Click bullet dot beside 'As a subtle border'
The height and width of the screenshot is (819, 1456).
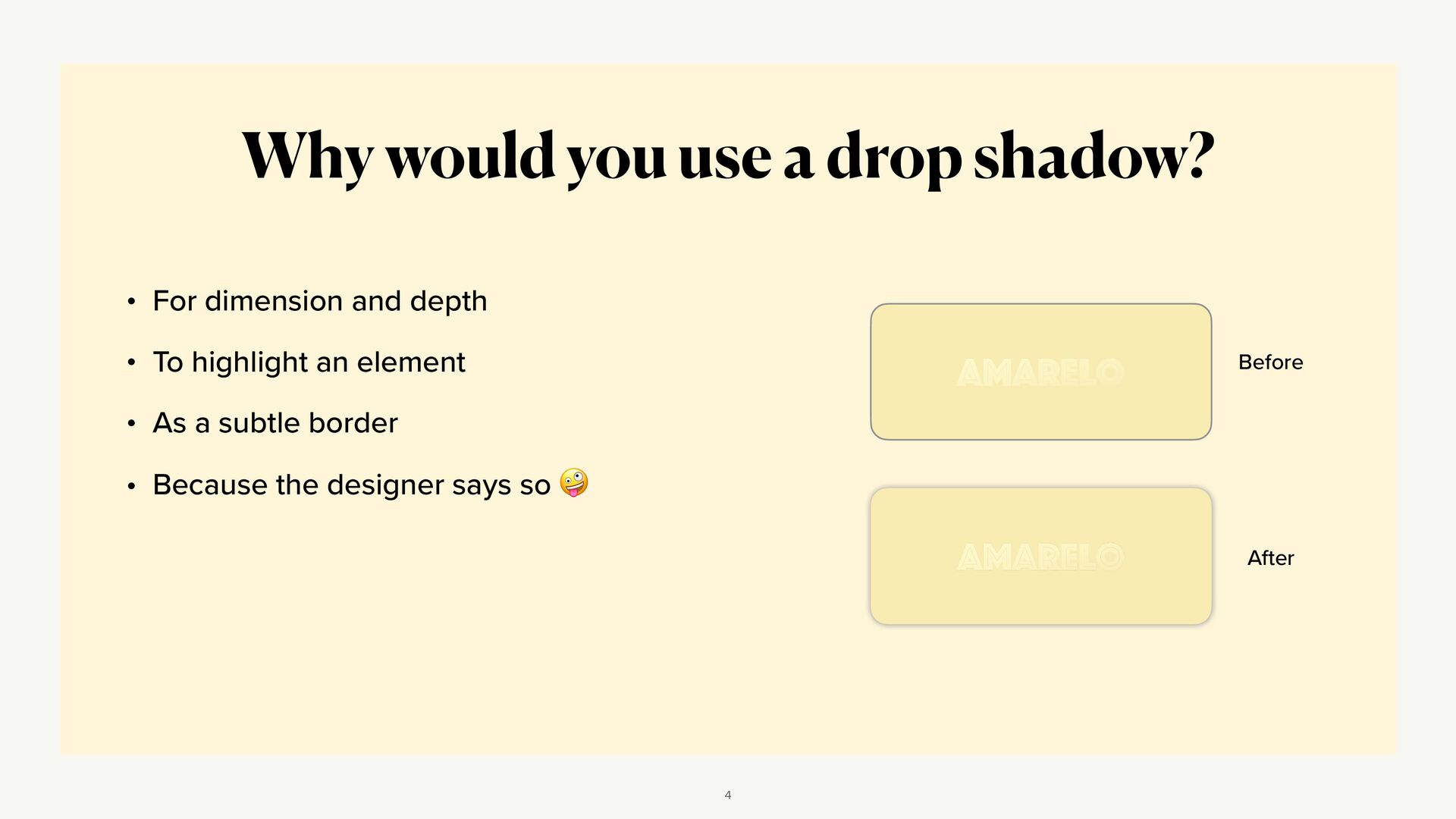tap(131, 424)
